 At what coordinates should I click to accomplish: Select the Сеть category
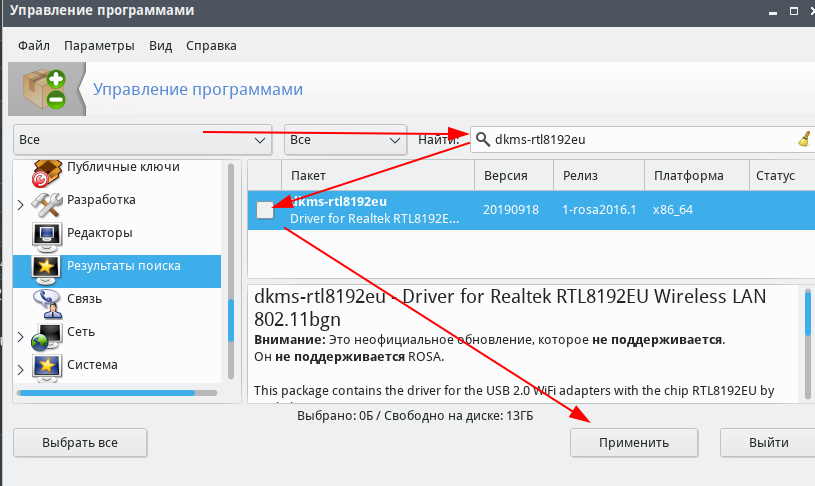81,332
